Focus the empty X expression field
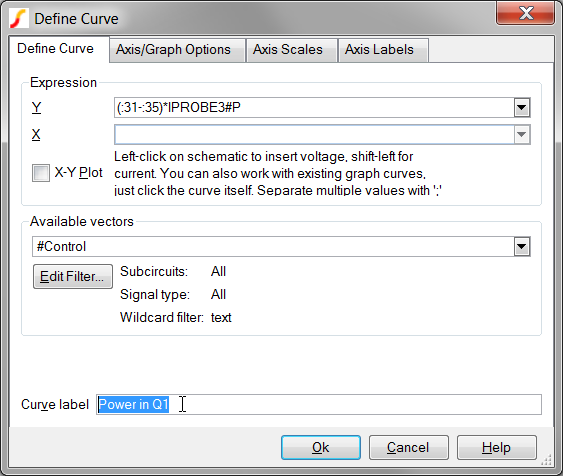This screenshot has width=563, height=476. 314,135
